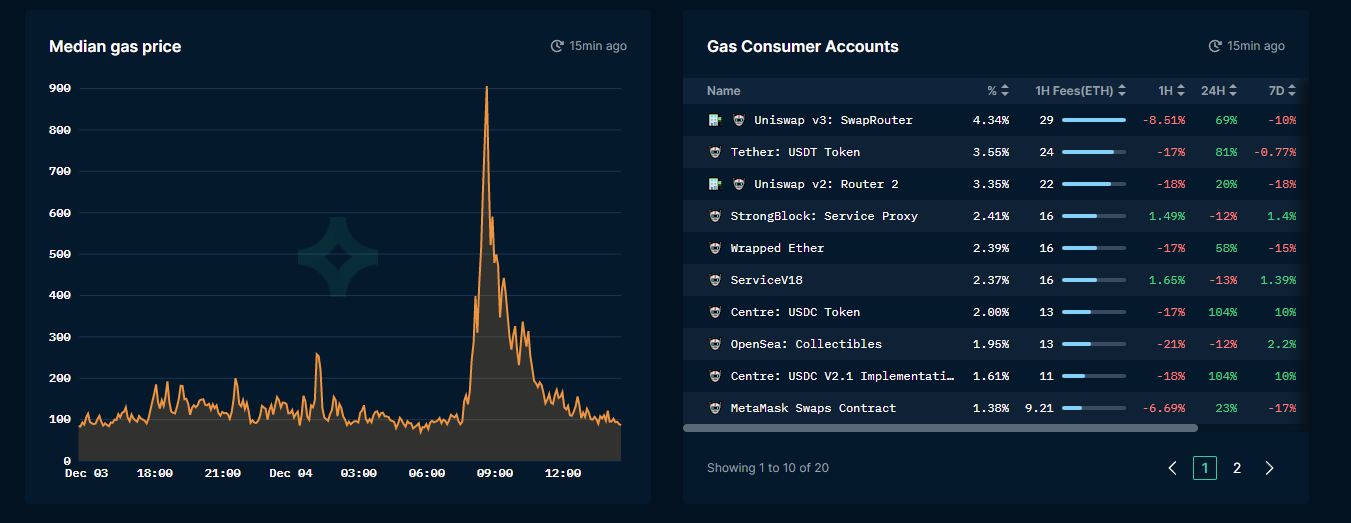Click the 1.49% 1H value for StrongBlock

1167,216
